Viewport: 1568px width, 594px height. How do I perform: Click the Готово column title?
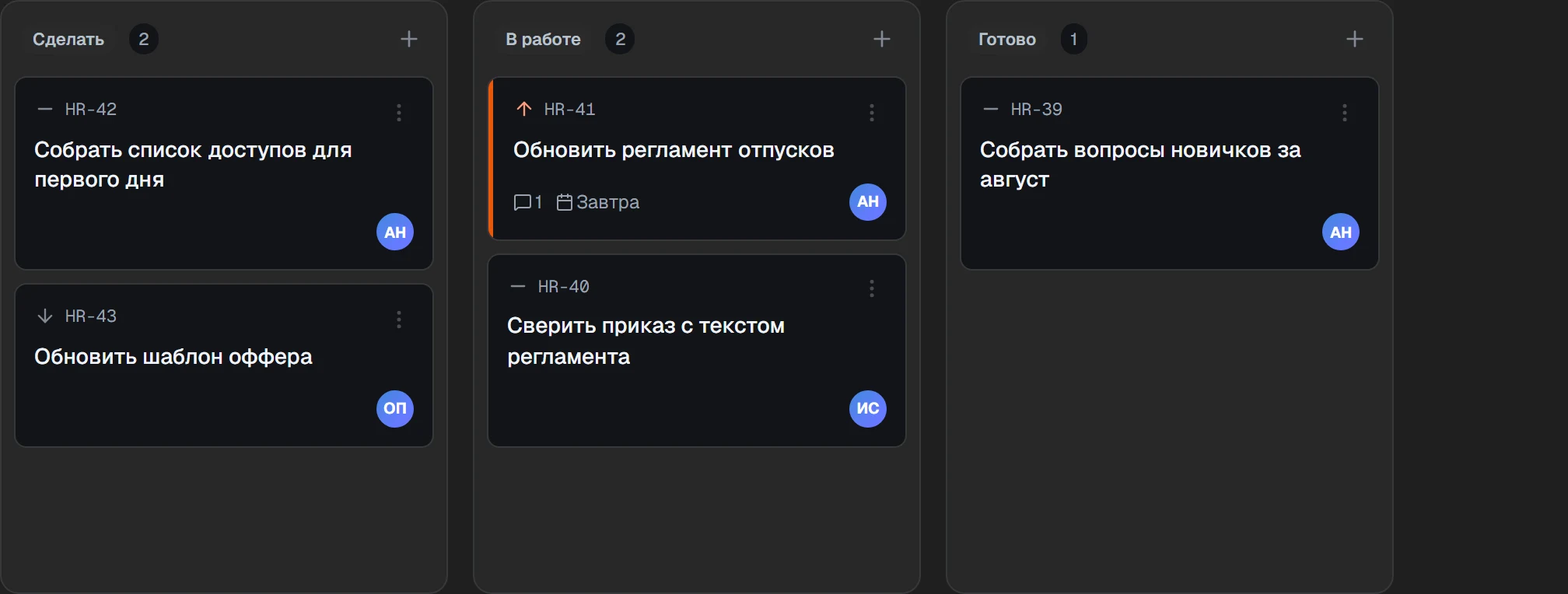[1007, 39]
